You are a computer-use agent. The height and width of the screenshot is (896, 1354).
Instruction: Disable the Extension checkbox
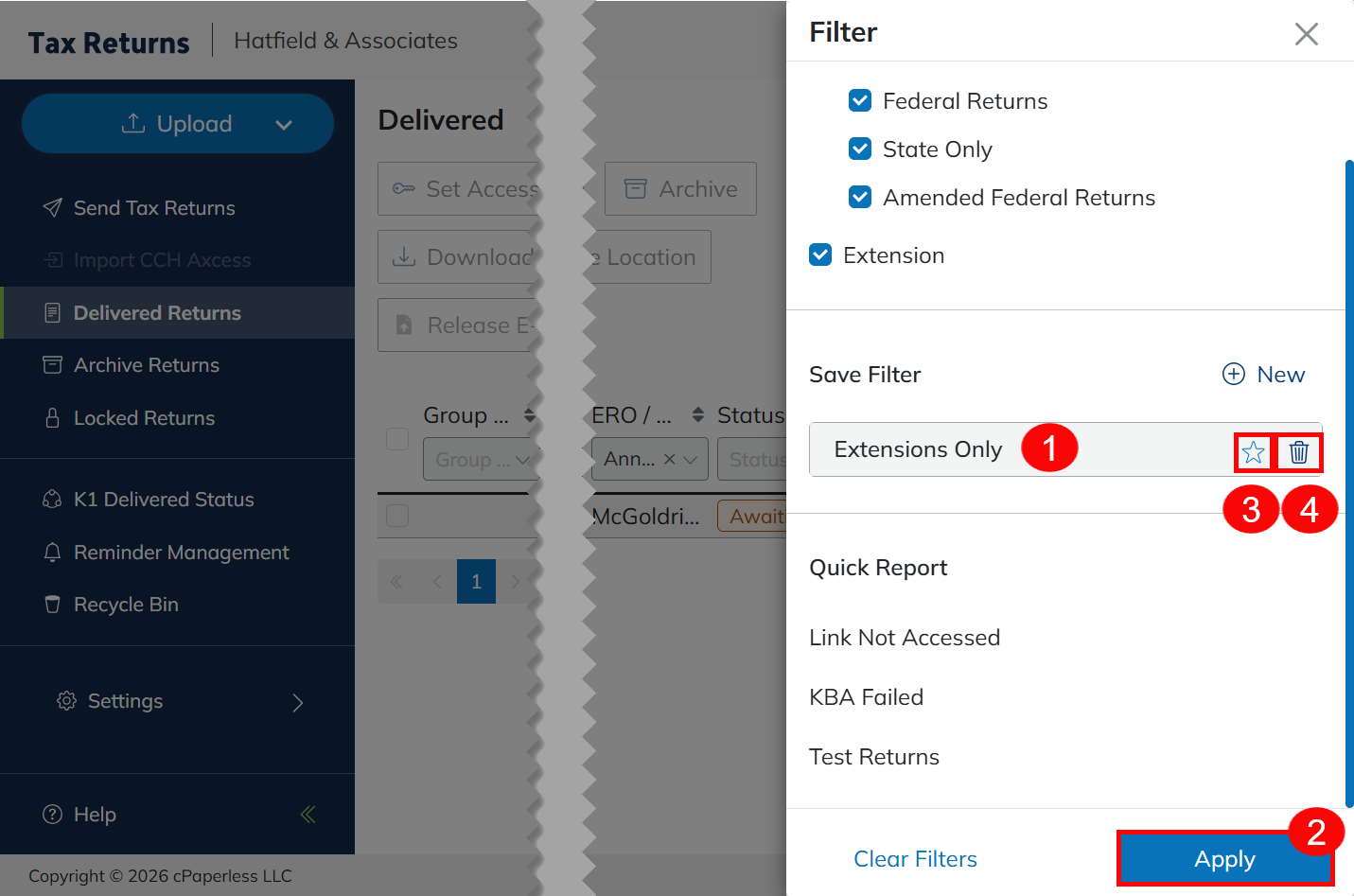click(x=820, y=255)
